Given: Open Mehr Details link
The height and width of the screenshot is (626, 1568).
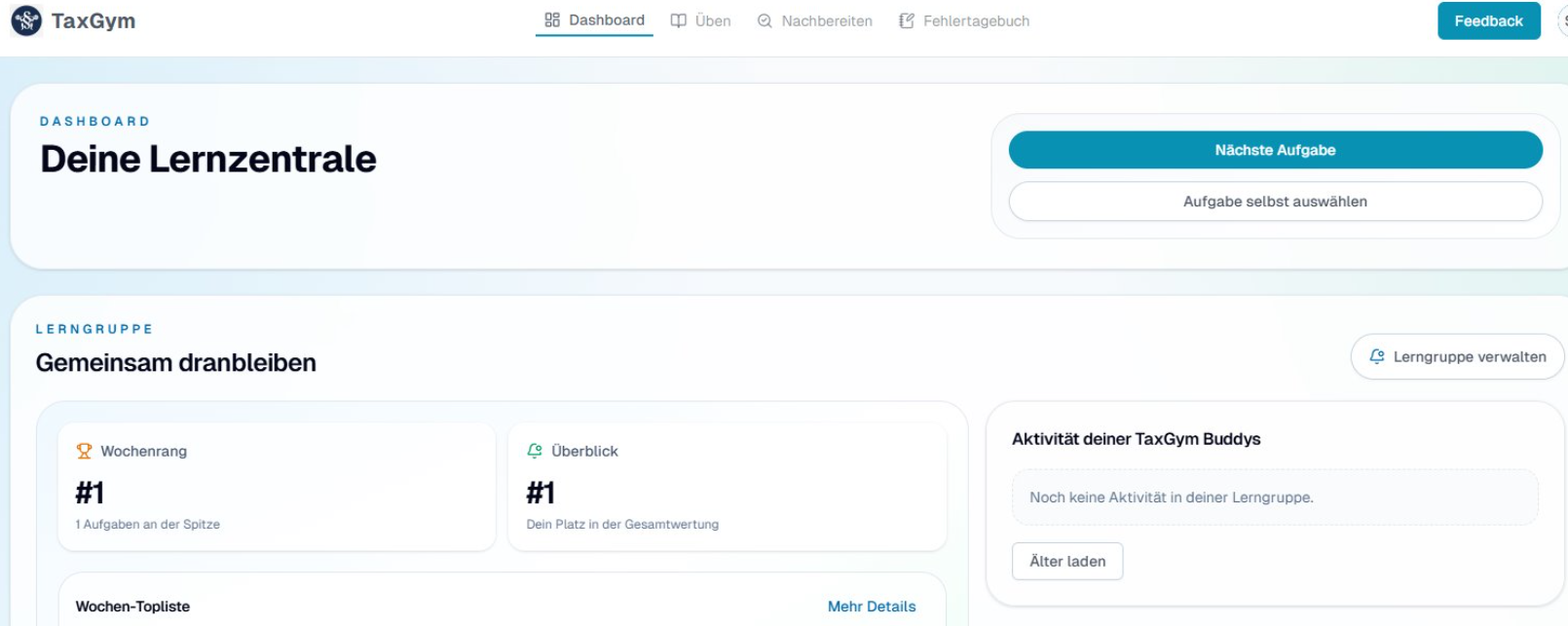Looking at the screenshot, I should pos(872,607).
